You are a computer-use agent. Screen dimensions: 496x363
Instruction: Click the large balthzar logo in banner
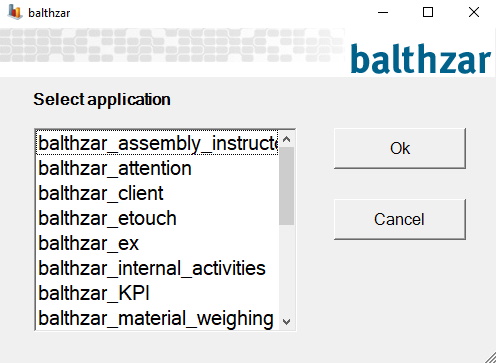tap(421, 59)
